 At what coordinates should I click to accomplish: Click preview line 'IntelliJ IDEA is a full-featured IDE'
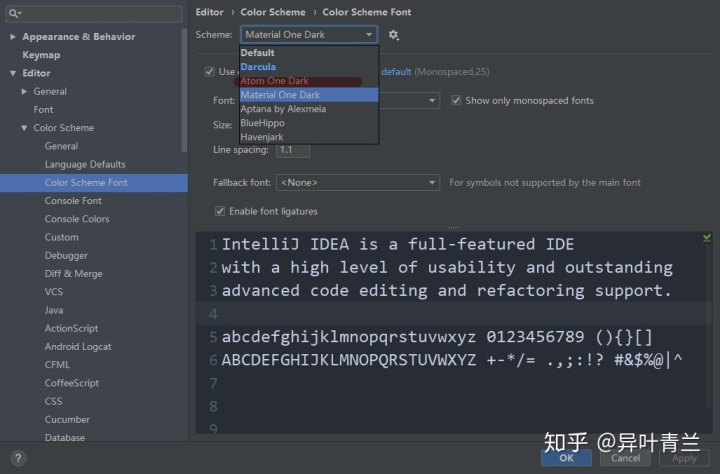398,244
